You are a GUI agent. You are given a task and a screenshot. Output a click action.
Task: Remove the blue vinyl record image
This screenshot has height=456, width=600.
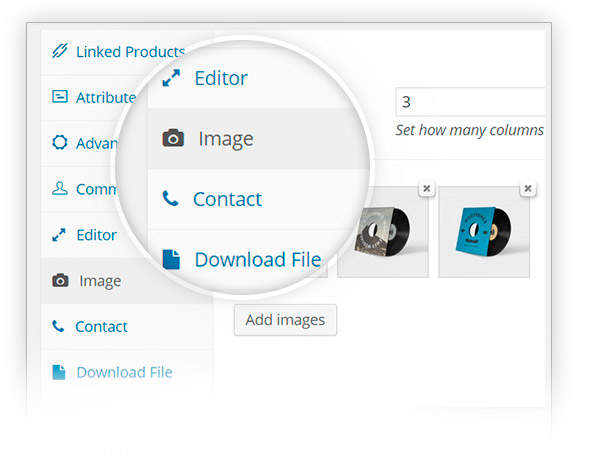pyautogui.click(x=528, y=188)
